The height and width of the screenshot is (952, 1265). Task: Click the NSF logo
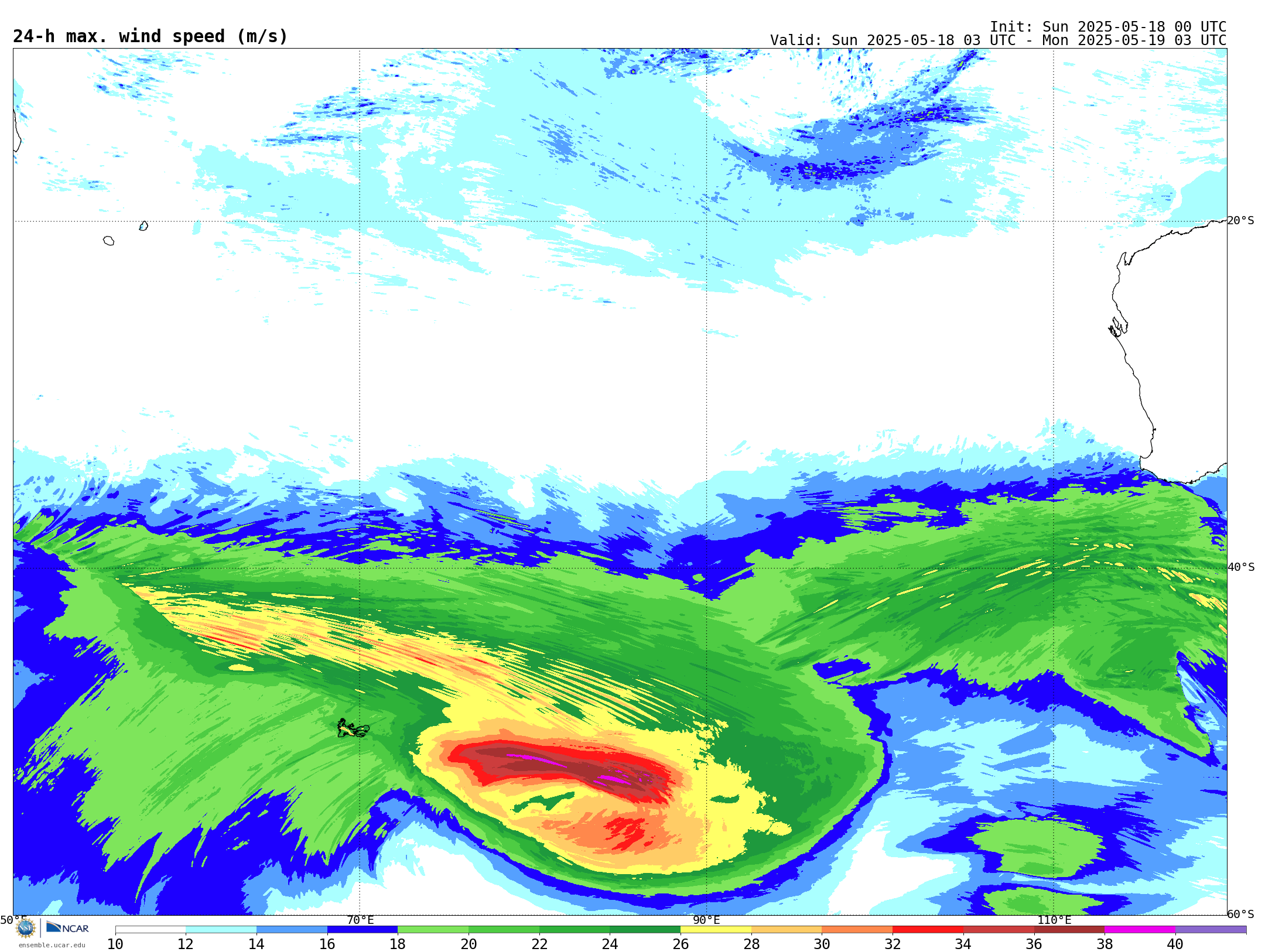coord(26,928)
